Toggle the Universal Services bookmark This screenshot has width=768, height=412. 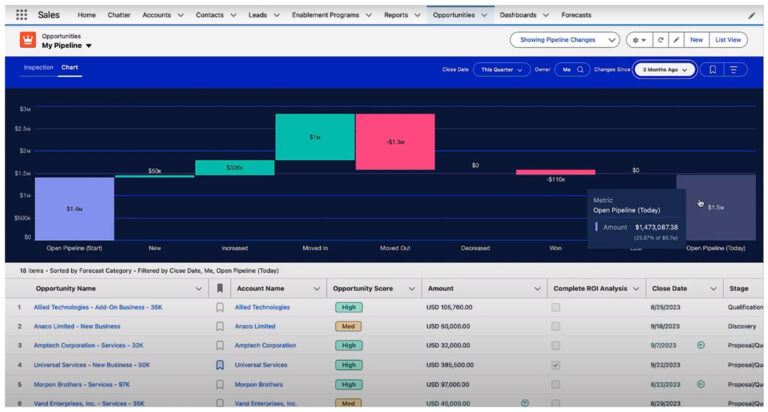[220, 365]
